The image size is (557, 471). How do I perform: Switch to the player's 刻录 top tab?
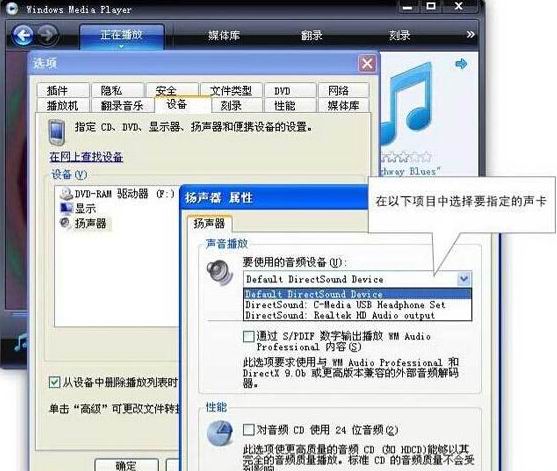click(400, 35)
